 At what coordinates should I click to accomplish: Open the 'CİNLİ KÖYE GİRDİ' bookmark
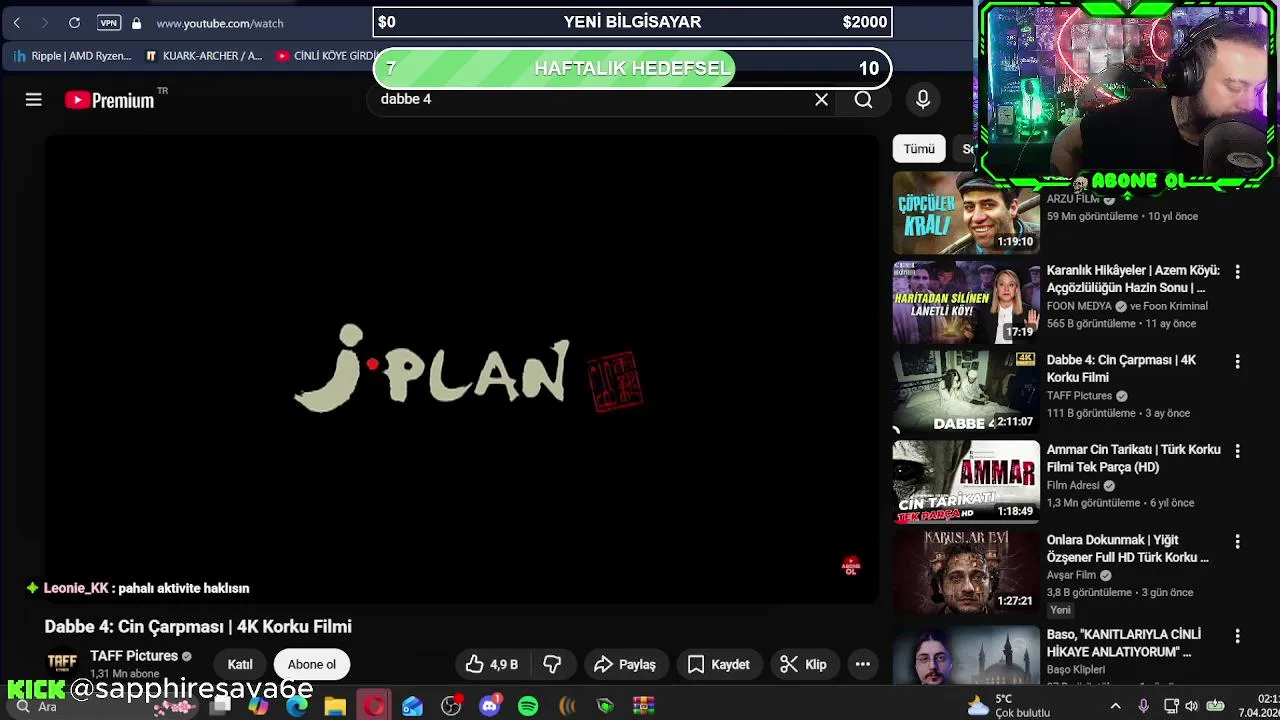(326, 56)
